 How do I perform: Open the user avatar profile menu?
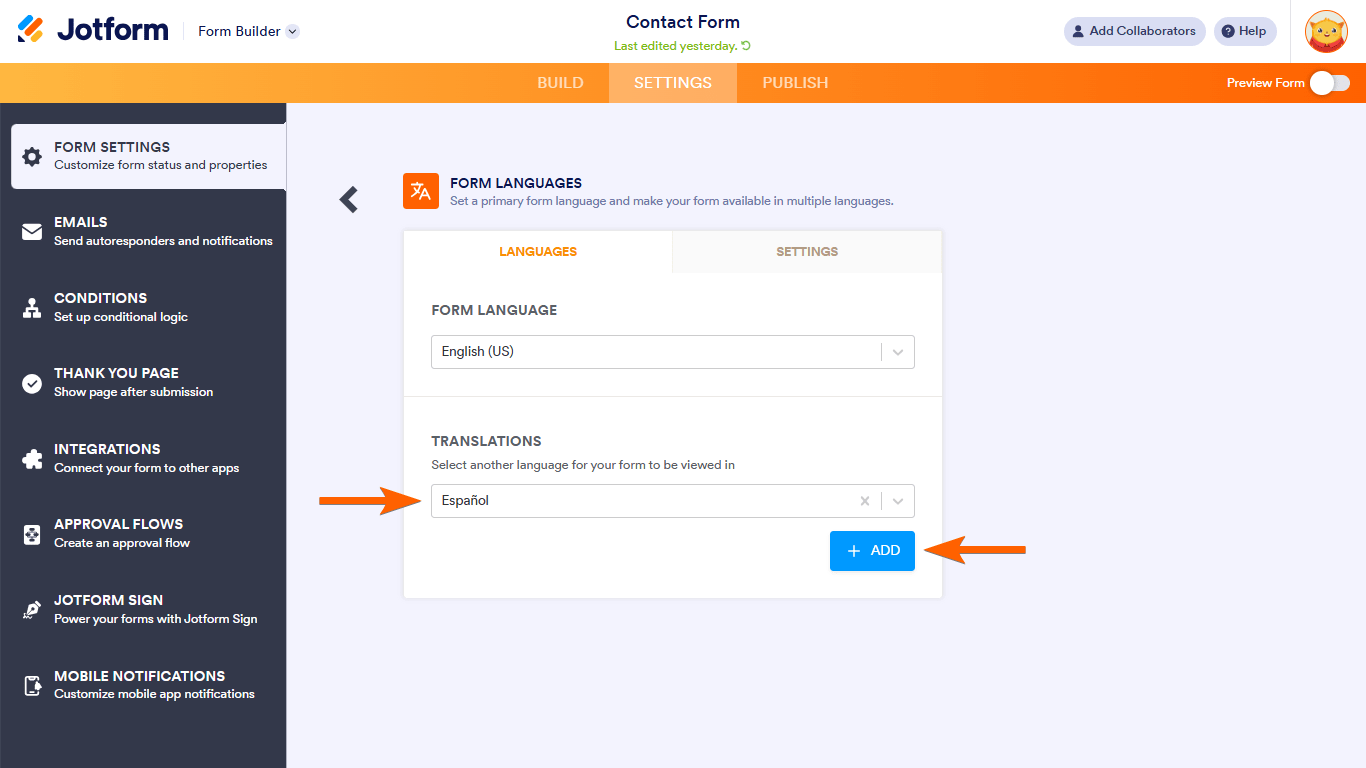(x=1326, y=32)
